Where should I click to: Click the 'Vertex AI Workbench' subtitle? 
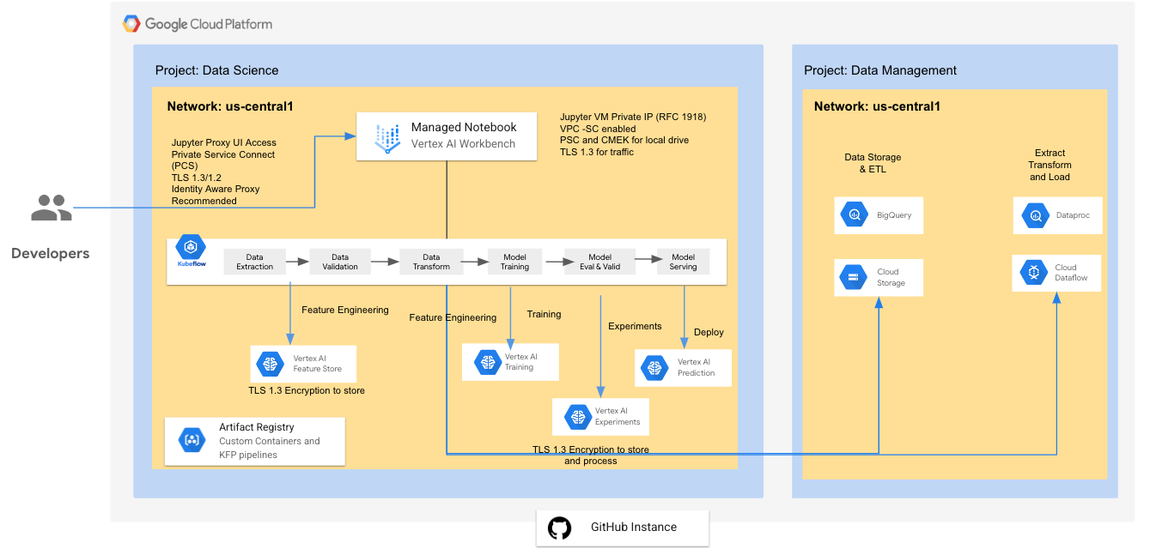pyautogui.click(x=463, y=144)
